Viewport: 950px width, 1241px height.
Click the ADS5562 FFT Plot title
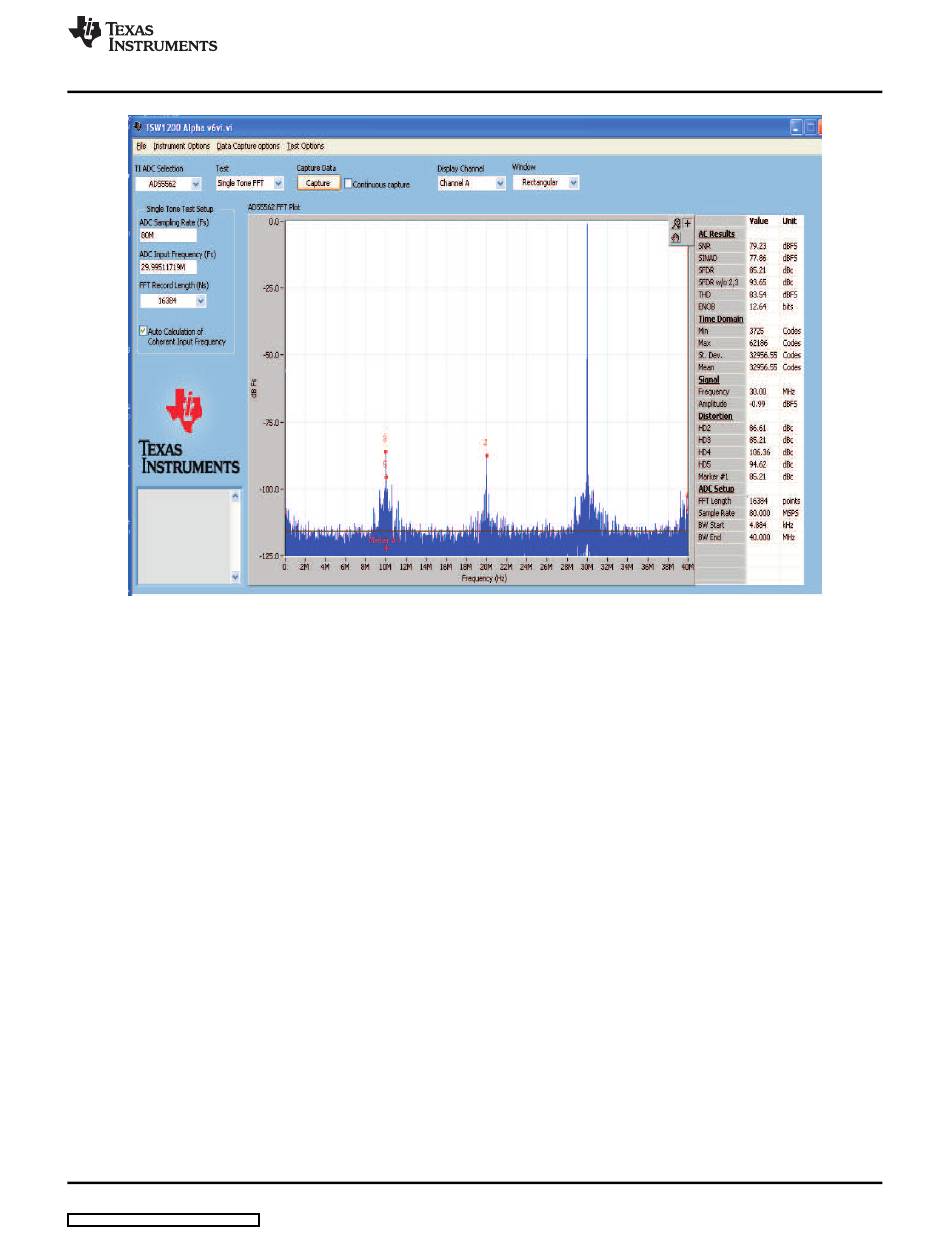point(274,206)
